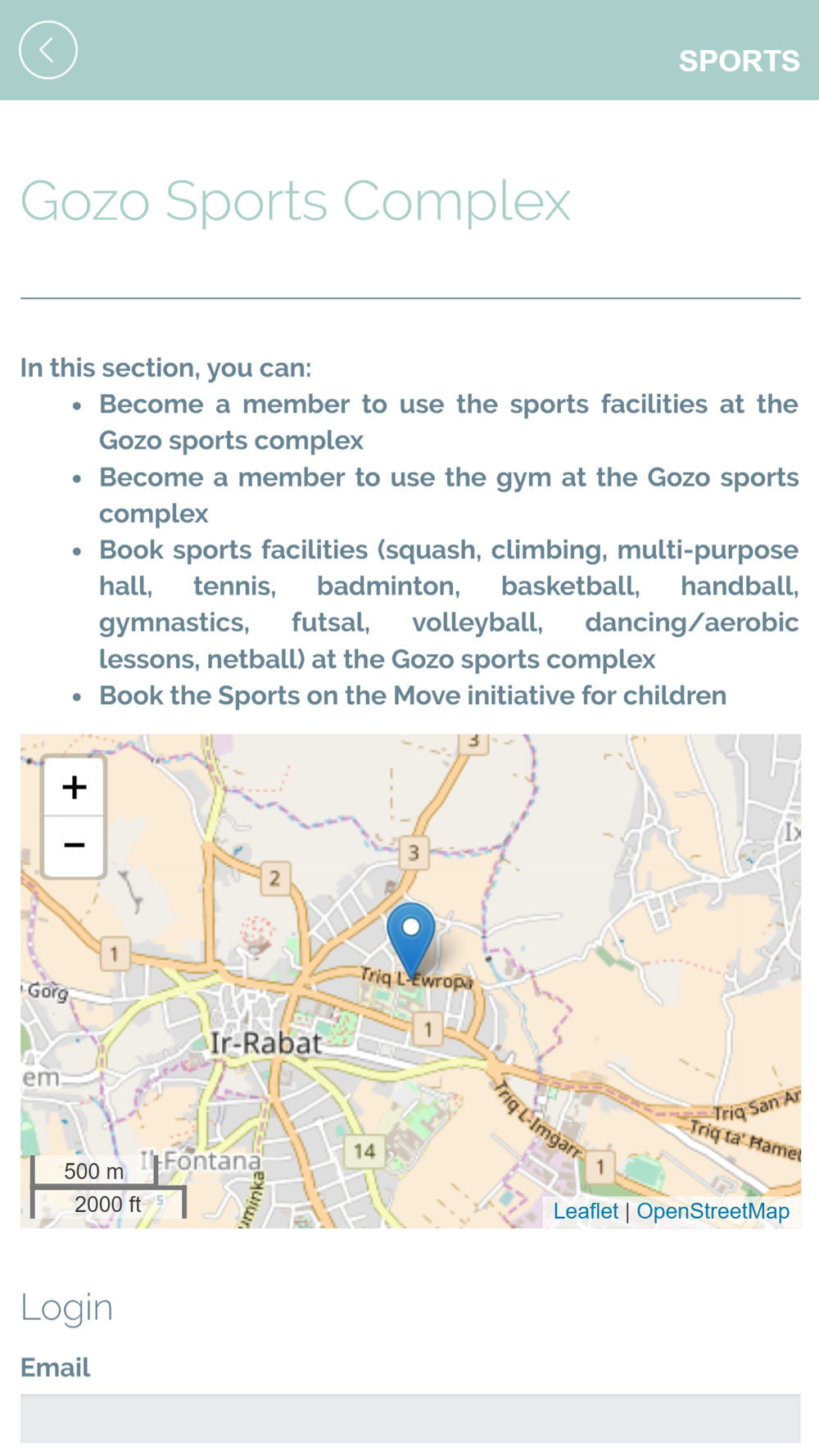Click route badge 14 on map
The width and height of the screenshot is (819, 1456).
(364, 1151)
